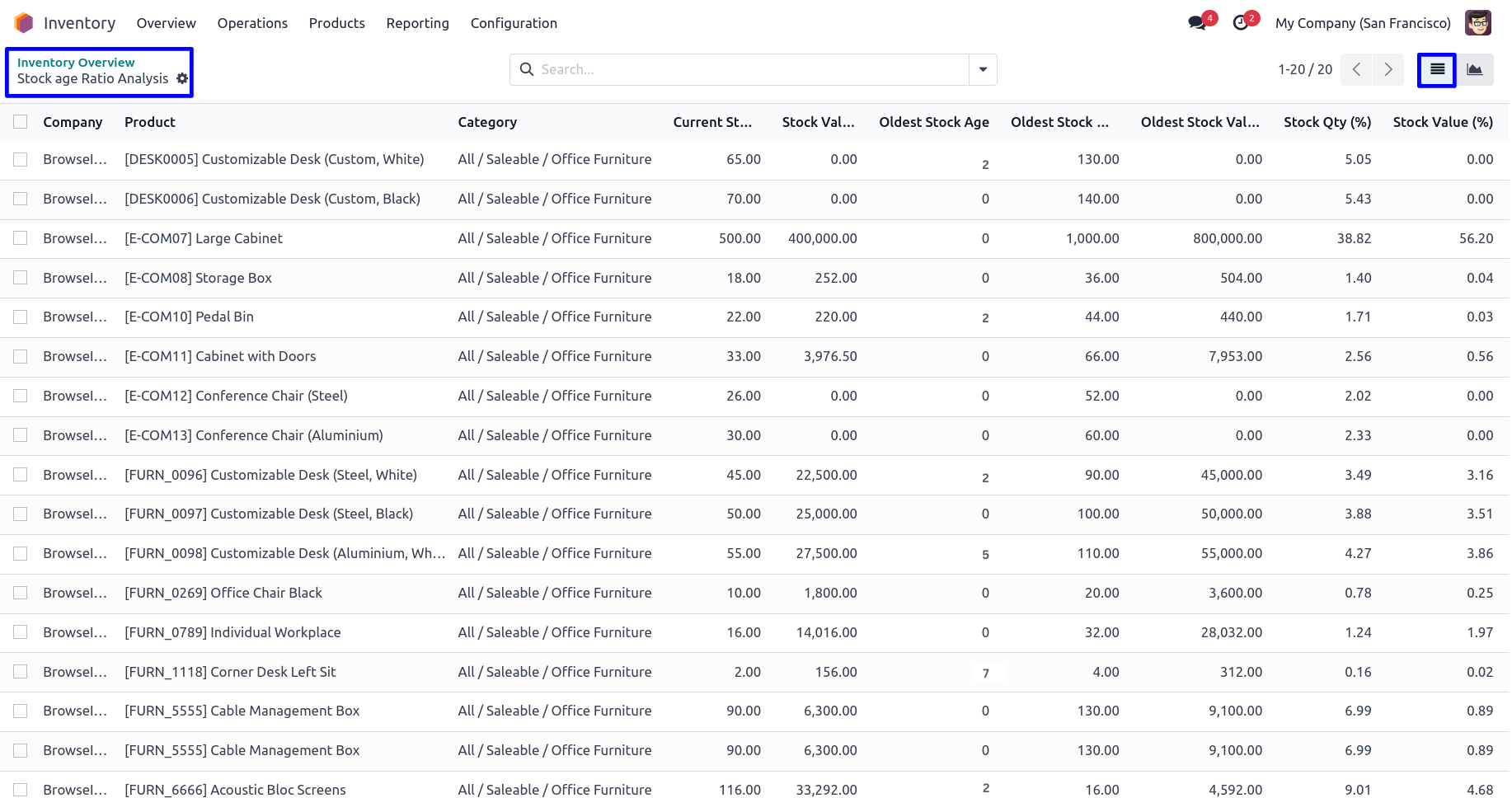Image resolution: width=1512 pixels, height=798 pixels.
Task: Open the conversations chat bubble icon
Action: pyautogui.click(x=1197, y=23)
